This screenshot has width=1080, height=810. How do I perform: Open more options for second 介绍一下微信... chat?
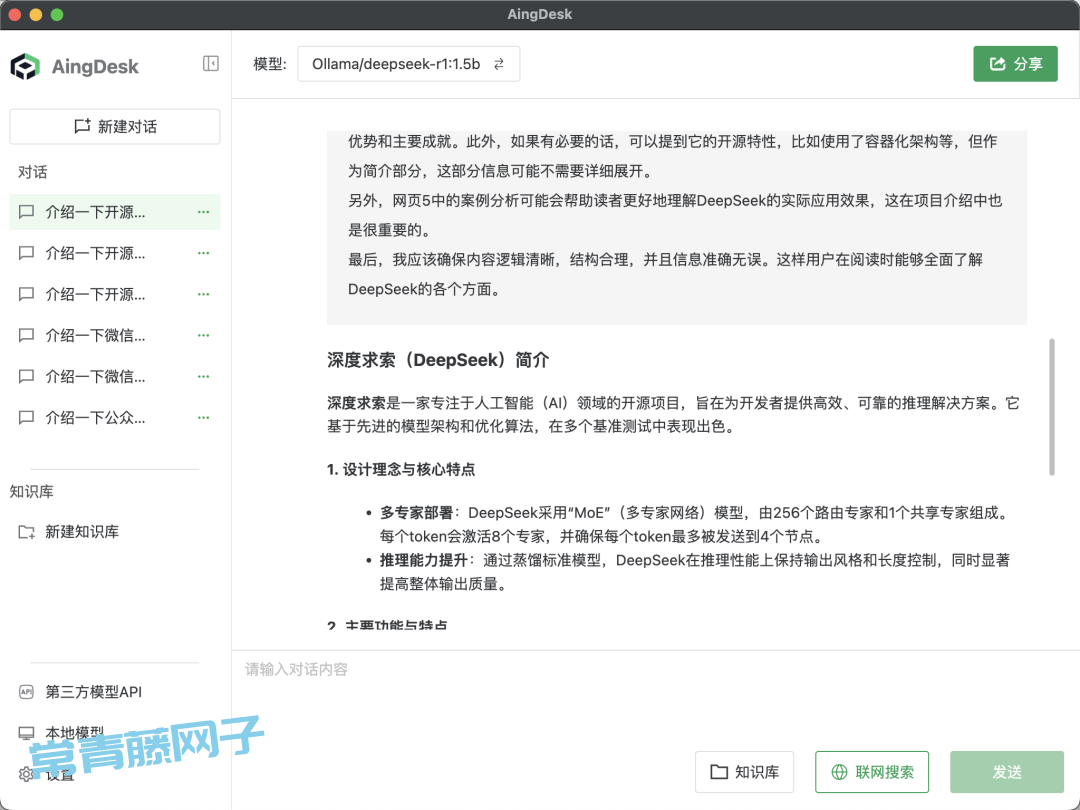pyautogui.click(x=204, y=377)
